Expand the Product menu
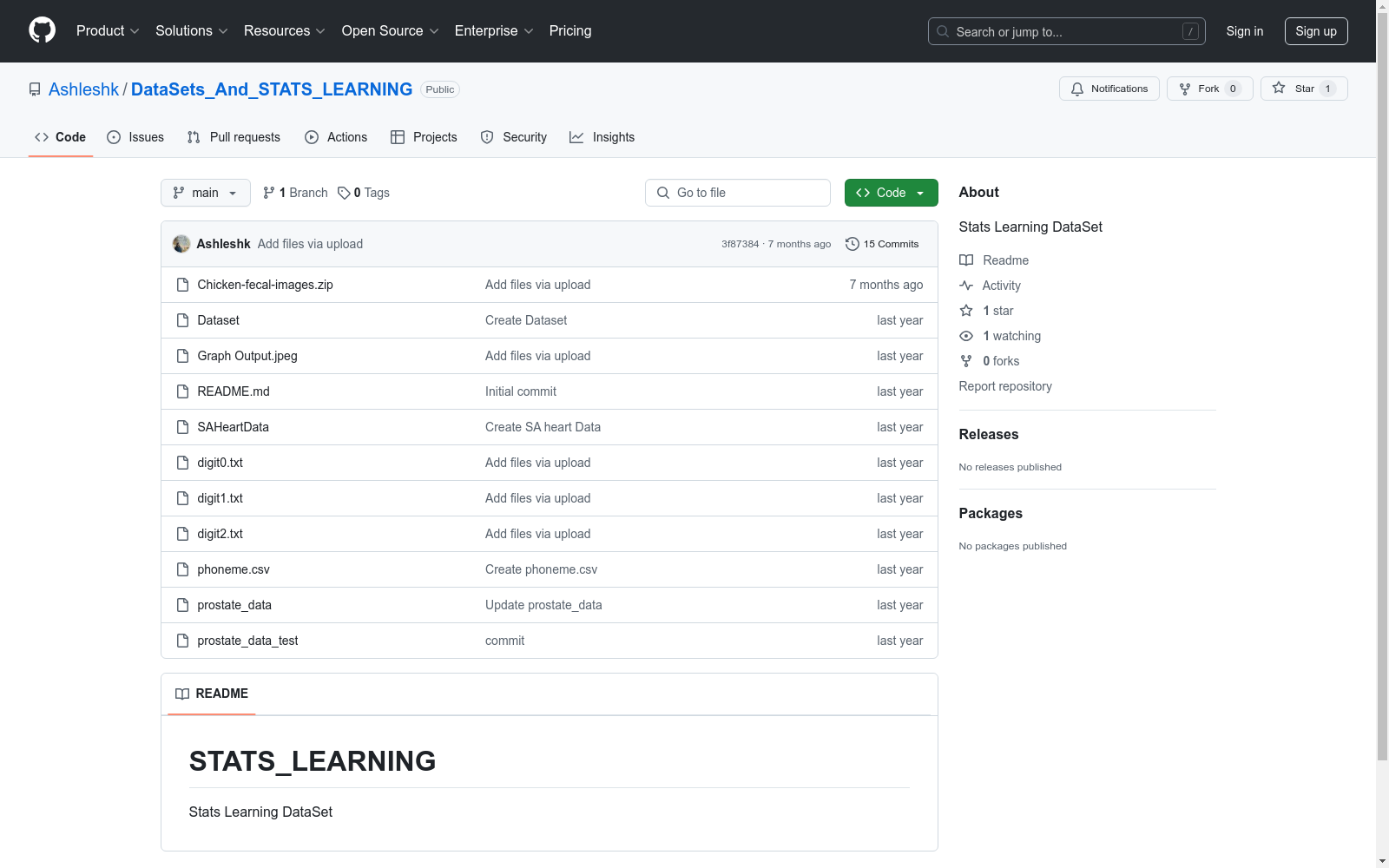Image resolution: width=1389 pixels, height=868 pixels. (x=108, y=31)
